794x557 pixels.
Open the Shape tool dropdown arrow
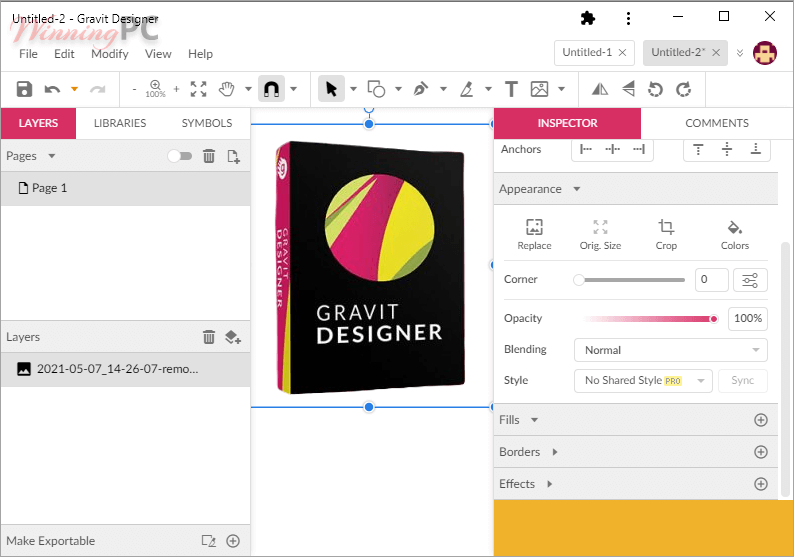point(399,90)
